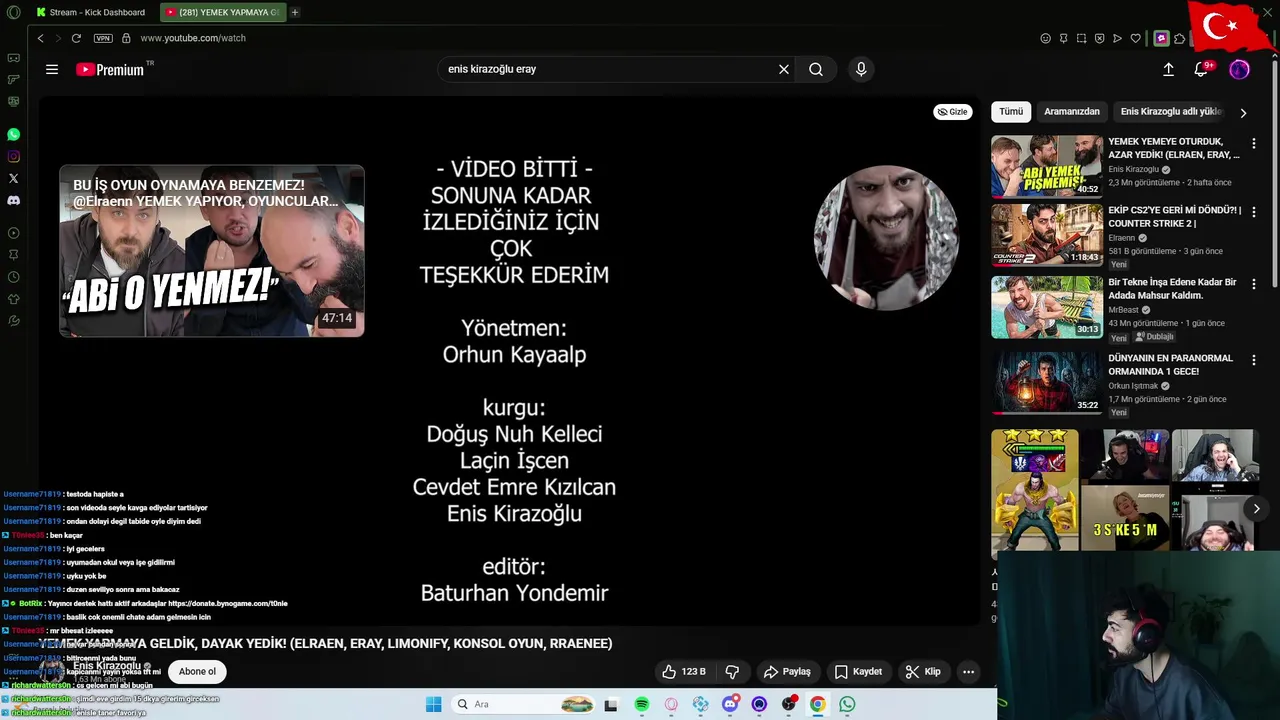Open Spotify from the taskbar
The width and height of the screenshot is (1280, 720).
coord(642,704)
